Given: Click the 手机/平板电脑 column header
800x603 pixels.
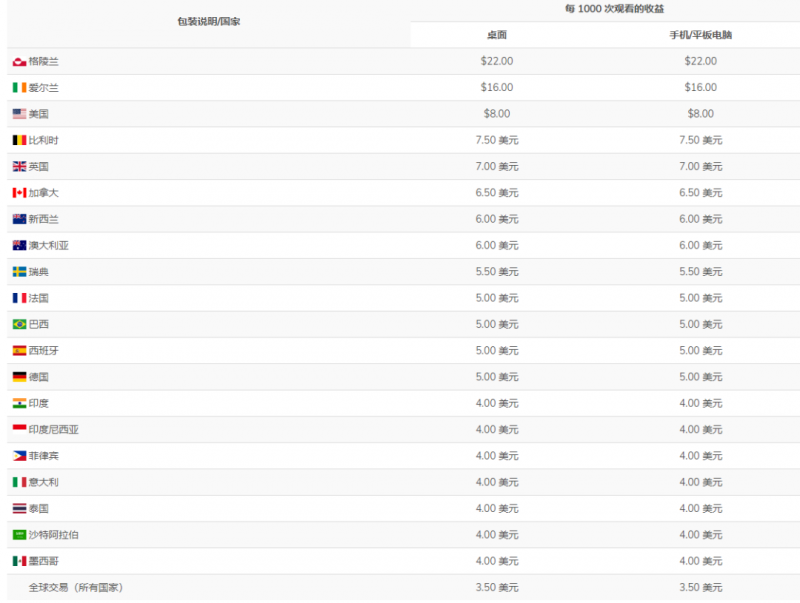Looking at the screenshot, I should coord(700,35).
